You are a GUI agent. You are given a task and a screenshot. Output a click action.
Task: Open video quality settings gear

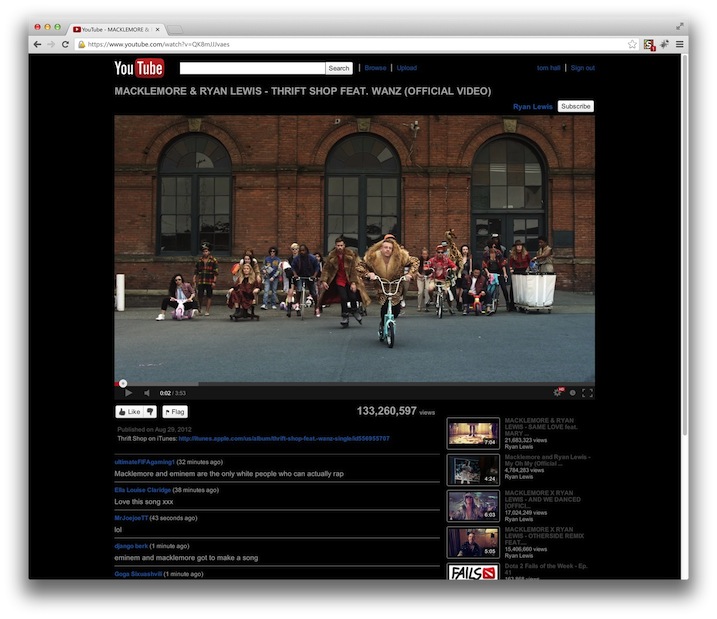[557, 393]
